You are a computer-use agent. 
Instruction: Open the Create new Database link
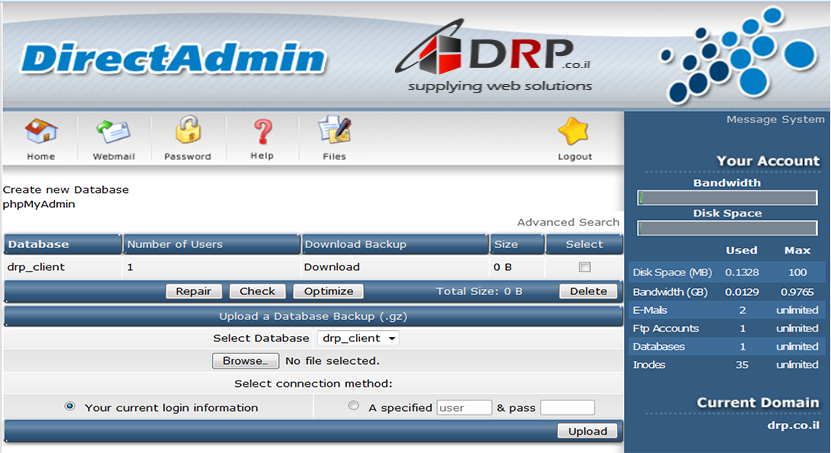66,189
